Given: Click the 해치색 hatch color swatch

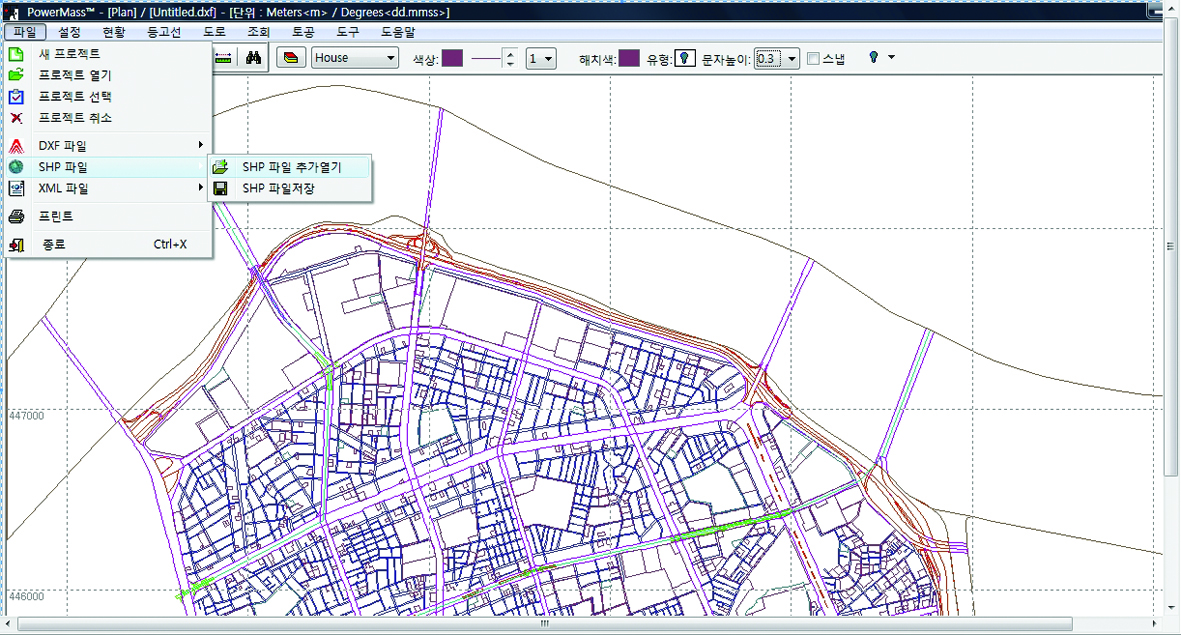Looking at the screenshot, I should tap(629, 59).
